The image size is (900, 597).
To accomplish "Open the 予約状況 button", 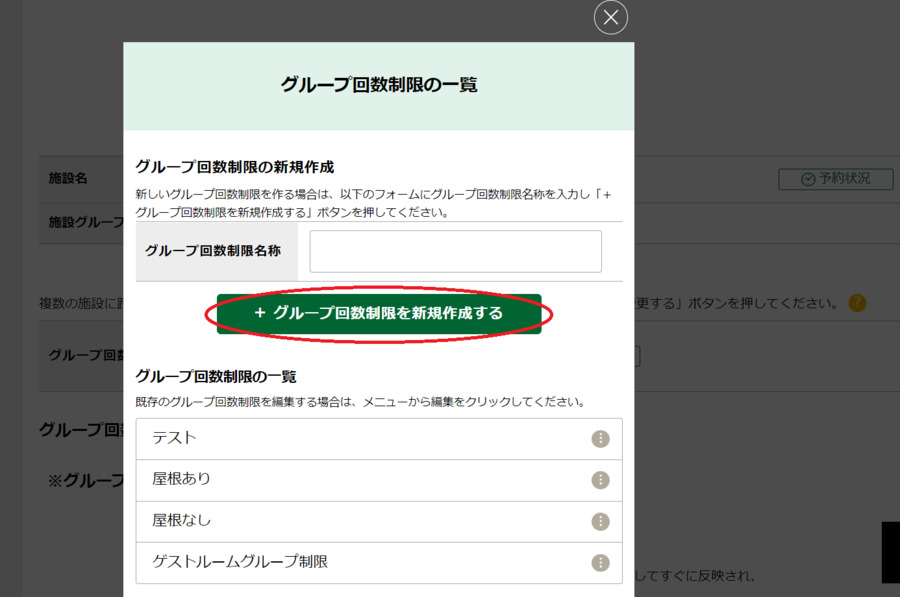I will coord(835,179).
